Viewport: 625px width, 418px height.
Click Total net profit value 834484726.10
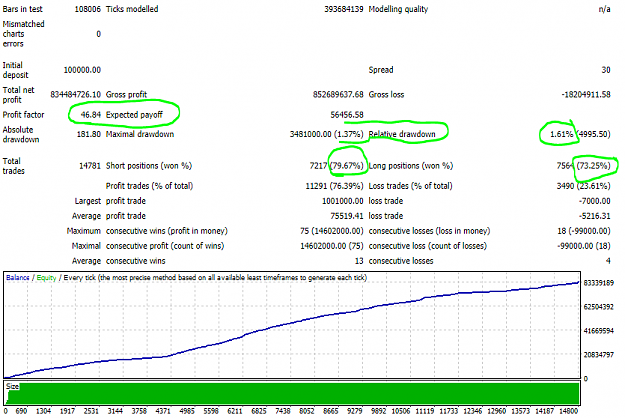click(75, 95)
